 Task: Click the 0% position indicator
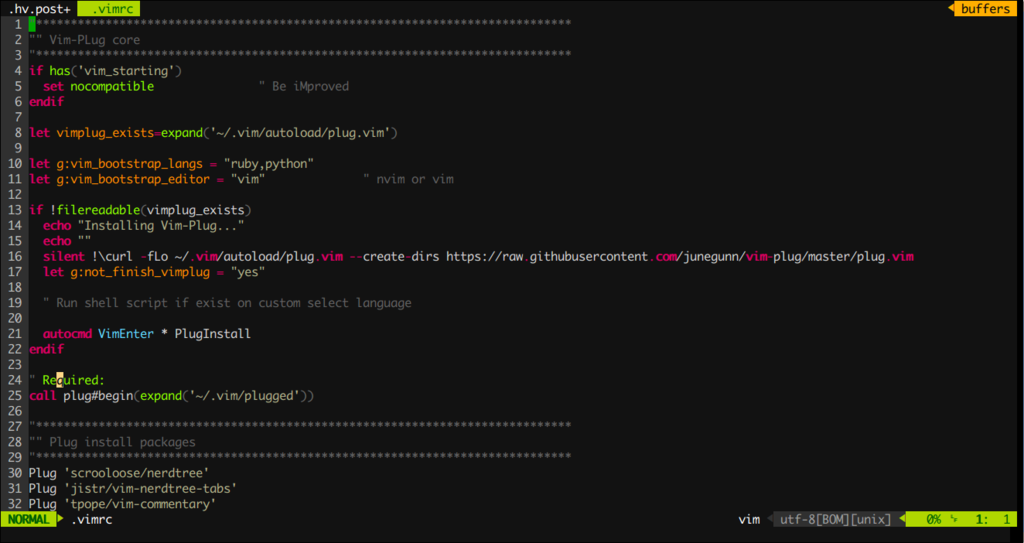coord(933,519)
